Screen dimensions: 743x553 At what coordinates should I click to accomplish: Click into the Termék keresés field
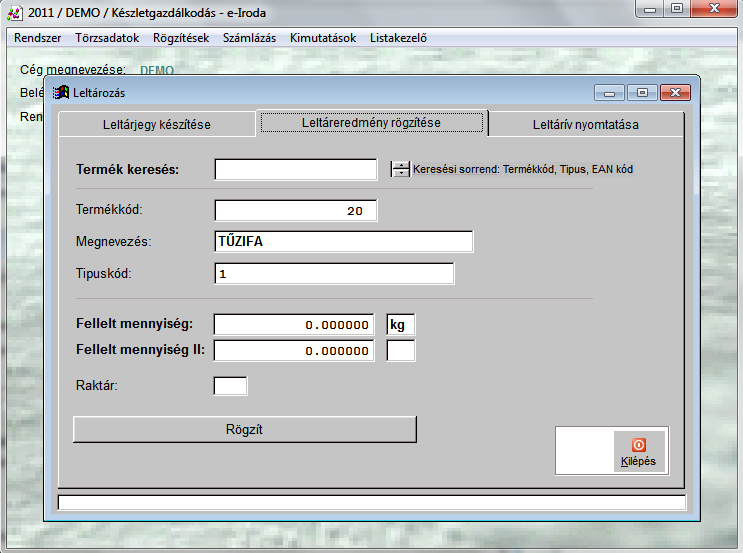(295, 169)
